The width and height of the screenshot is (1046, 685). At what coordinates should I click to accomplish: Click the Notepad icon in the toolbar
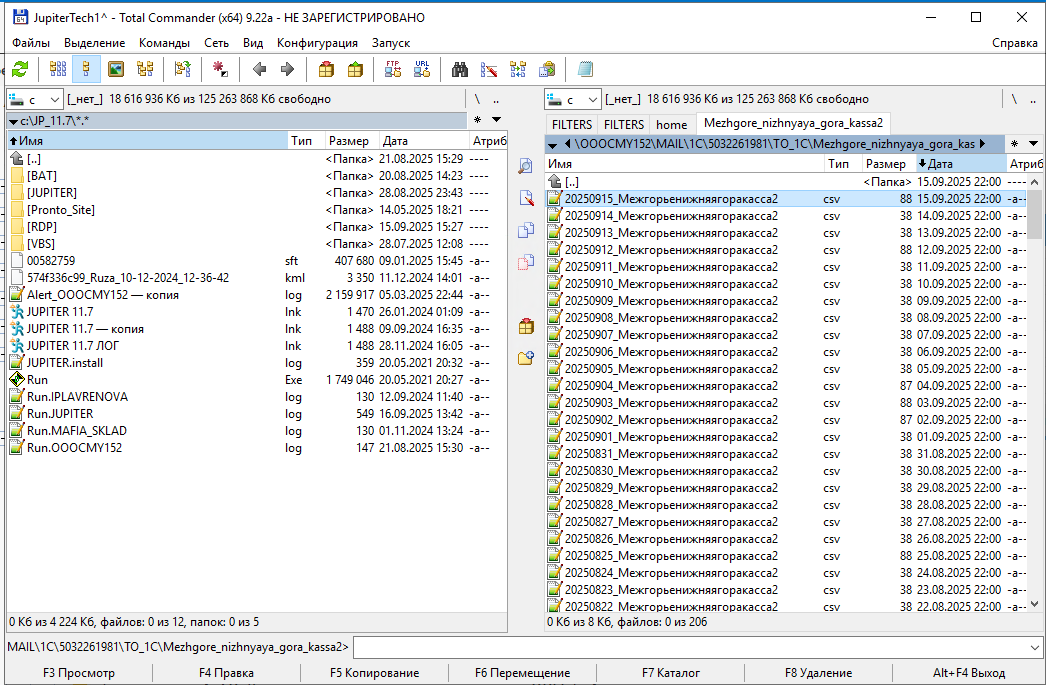pos(585,69)
